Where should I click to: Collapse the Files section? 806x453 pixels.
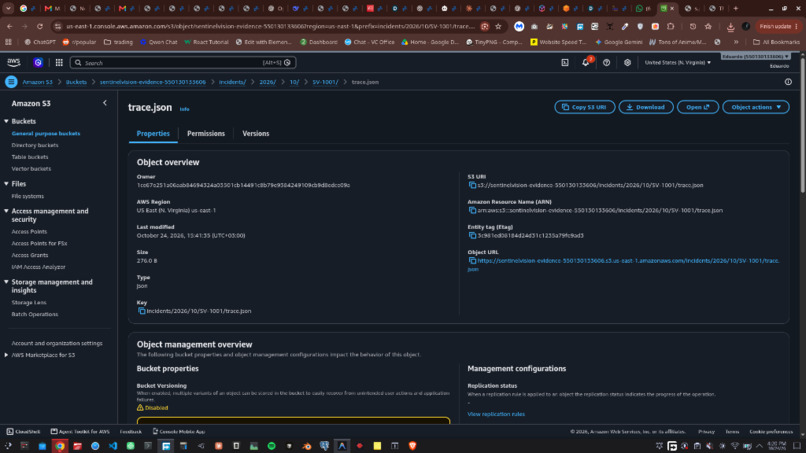point(6,184)
